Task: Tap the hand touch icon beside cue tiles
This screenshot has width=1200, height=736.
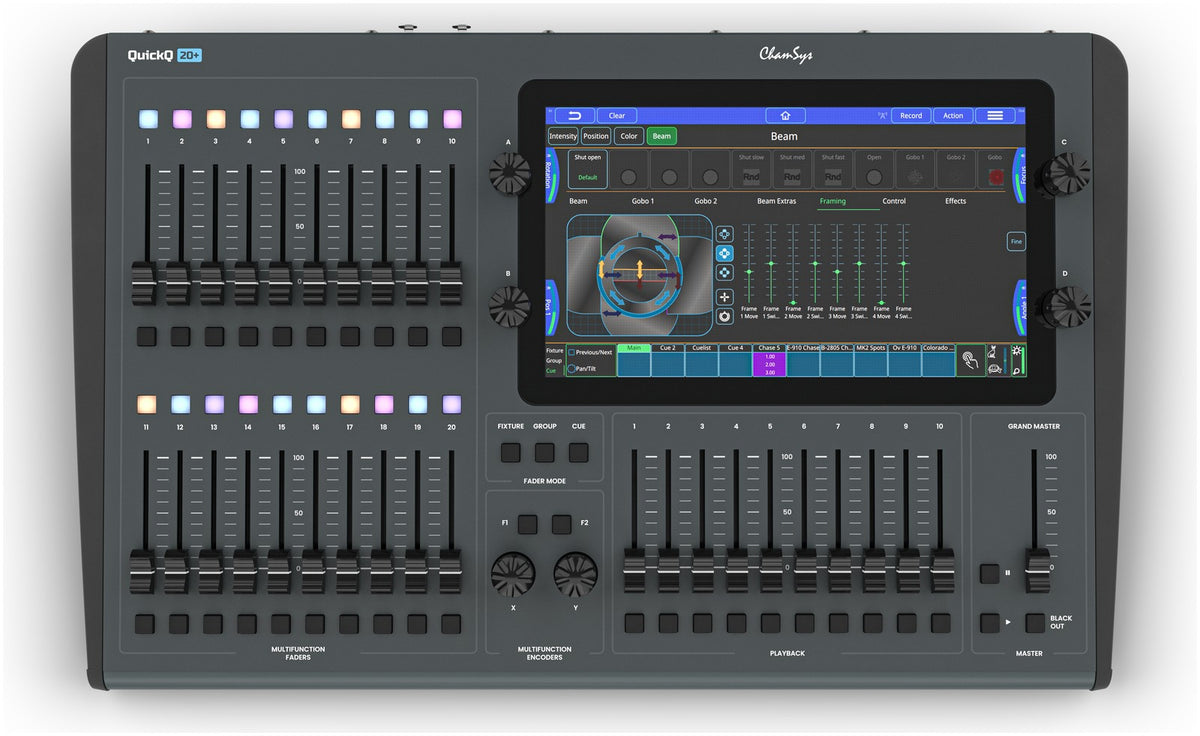Action: (968, 360)
